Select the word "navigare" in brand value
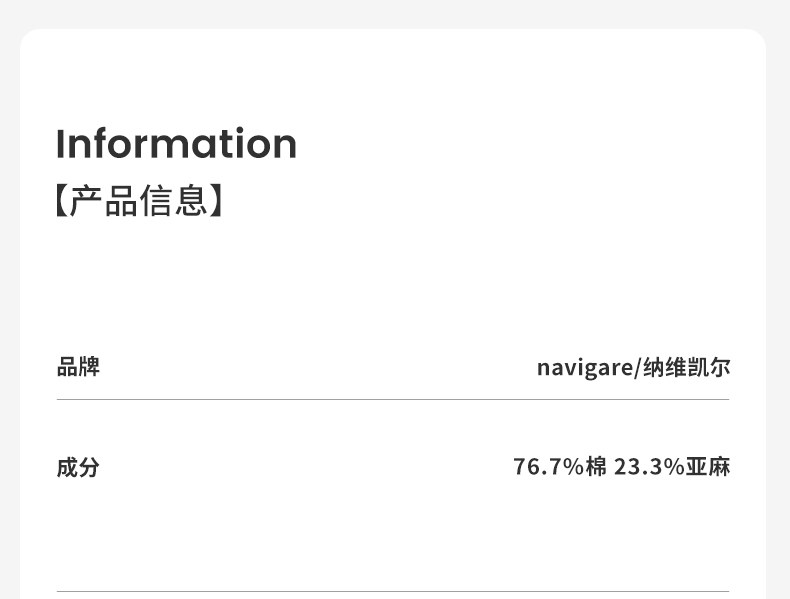 584,369
